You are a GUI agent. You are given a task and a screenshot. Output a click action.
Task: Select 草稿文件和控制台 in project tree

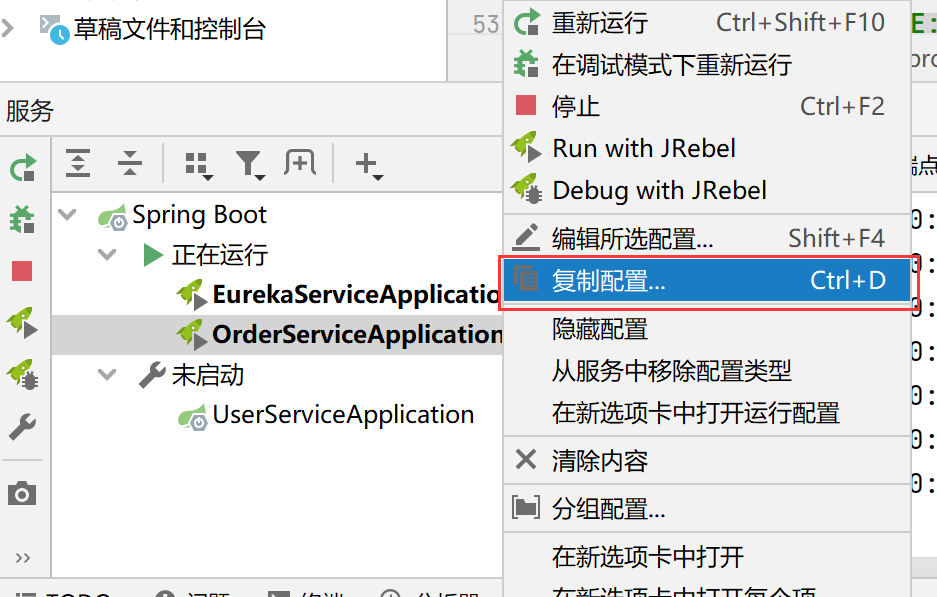[x=170, y=29]
